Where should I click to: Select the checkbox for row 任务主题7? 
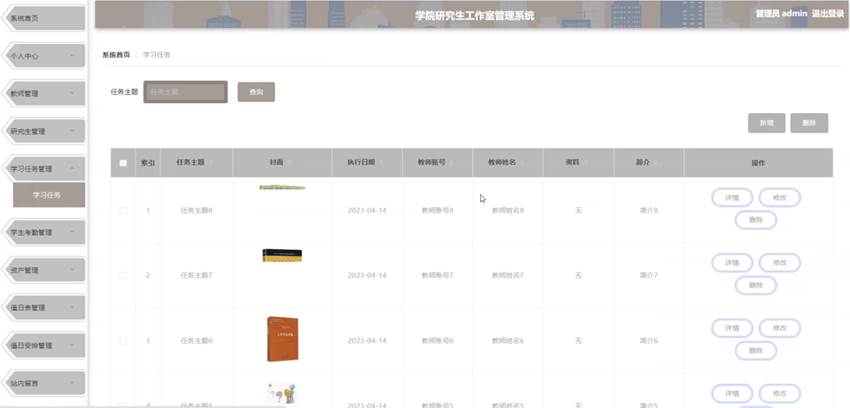pyautogui.click(x=123, y=274)
